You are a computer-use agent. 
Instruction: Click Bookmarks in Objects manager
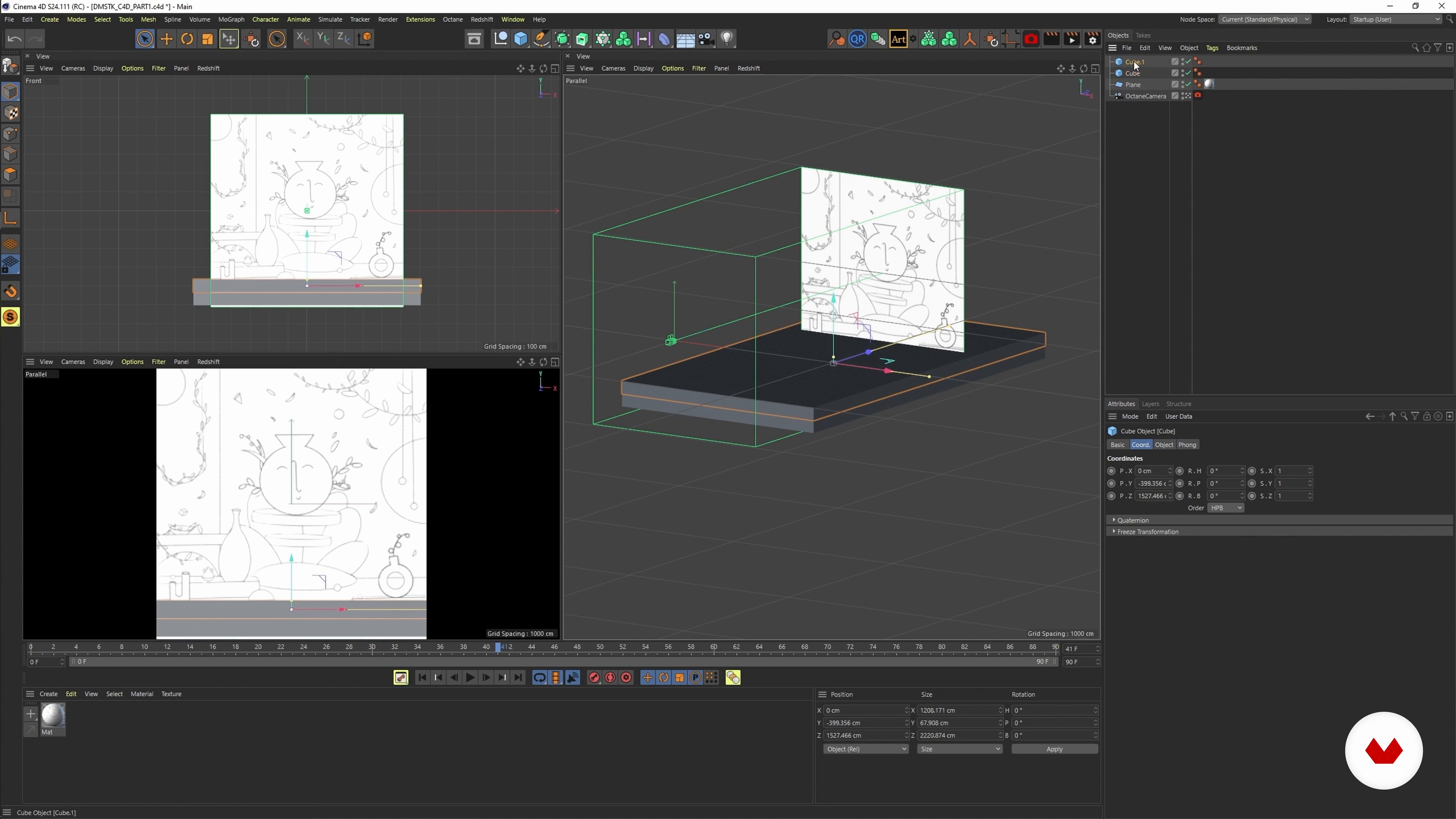pyautogui.click(x=1242, y=48)
